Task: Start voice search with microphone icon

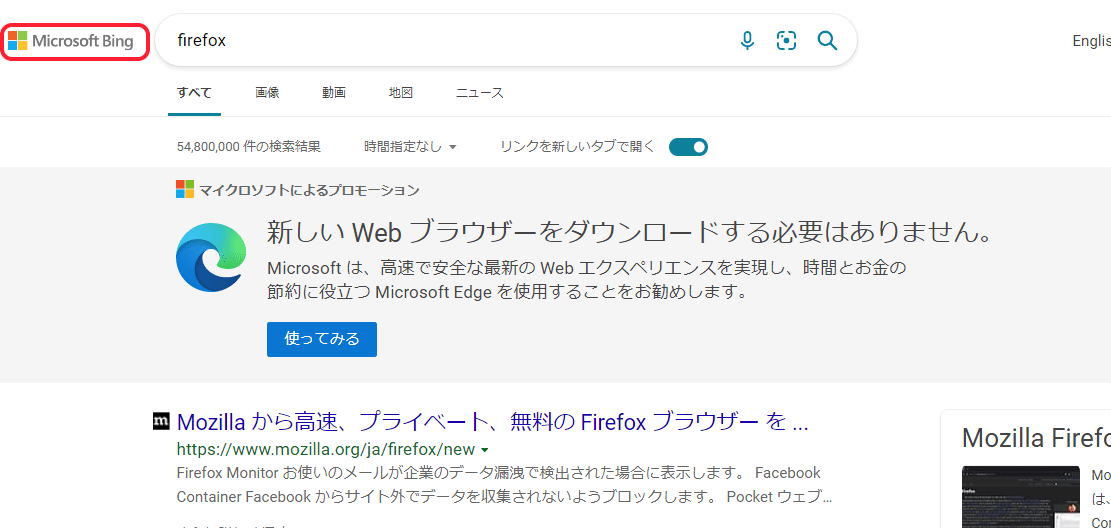Action: tap(747, 41)
